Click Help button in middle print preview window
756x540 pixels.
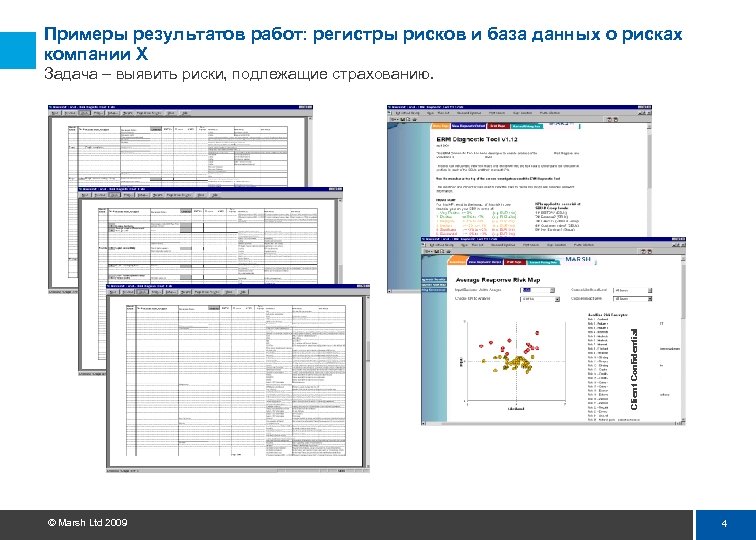[215, 195]
